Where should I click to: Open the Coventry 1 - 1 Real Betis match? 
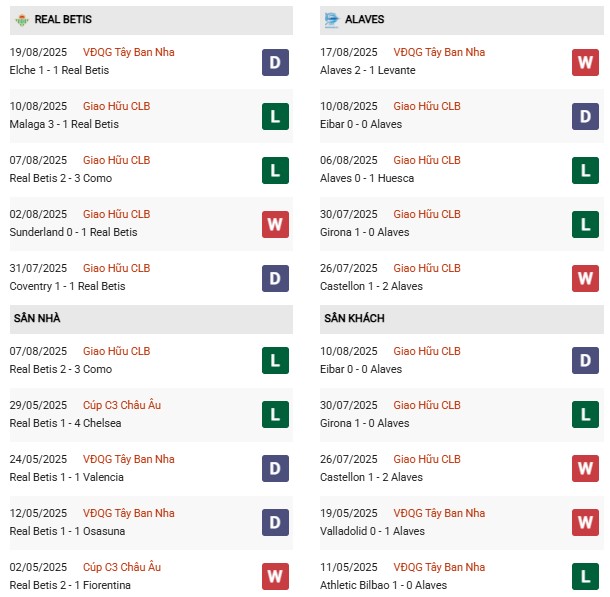coord(67,286)
